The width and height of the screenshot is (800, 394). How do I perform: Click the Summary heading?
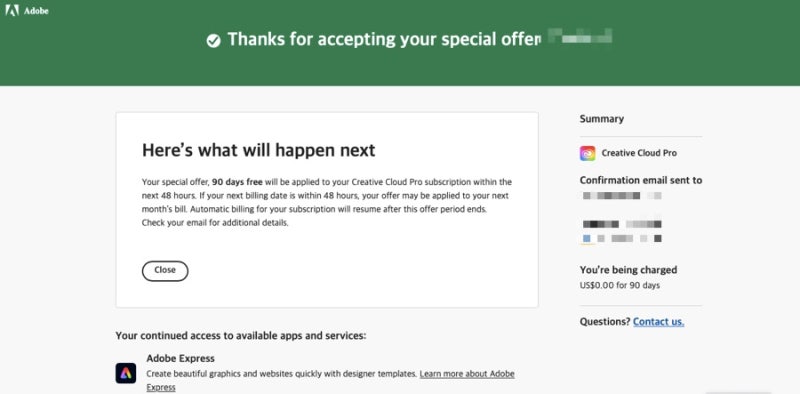[602, 119]
